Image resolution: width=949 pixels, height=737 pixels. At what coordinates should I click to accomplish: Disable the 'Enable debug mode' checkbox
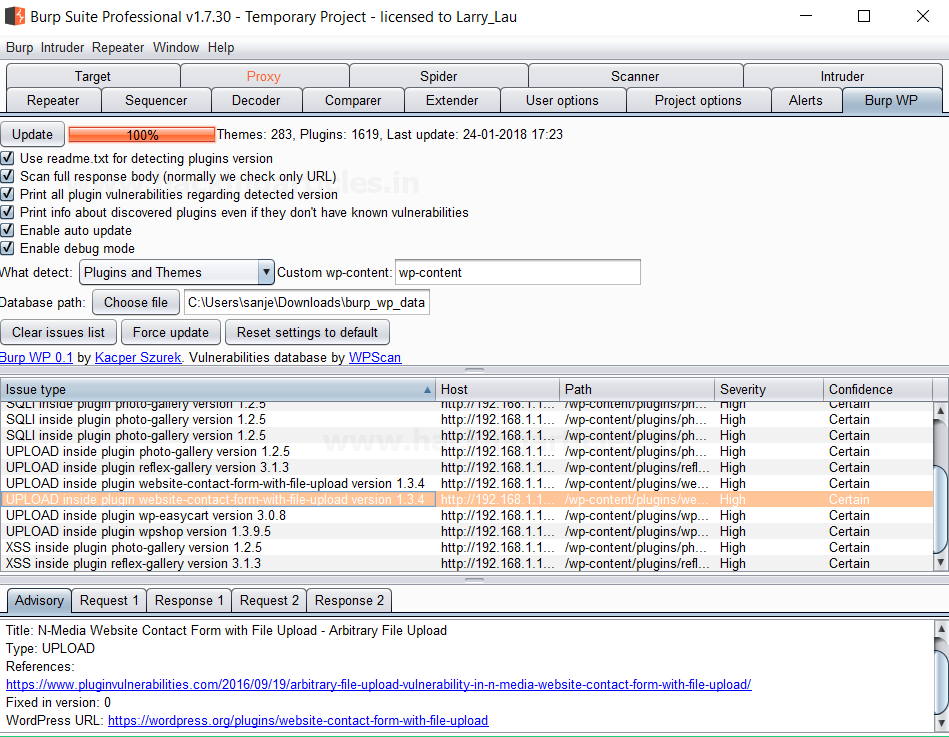coord(7,248)
